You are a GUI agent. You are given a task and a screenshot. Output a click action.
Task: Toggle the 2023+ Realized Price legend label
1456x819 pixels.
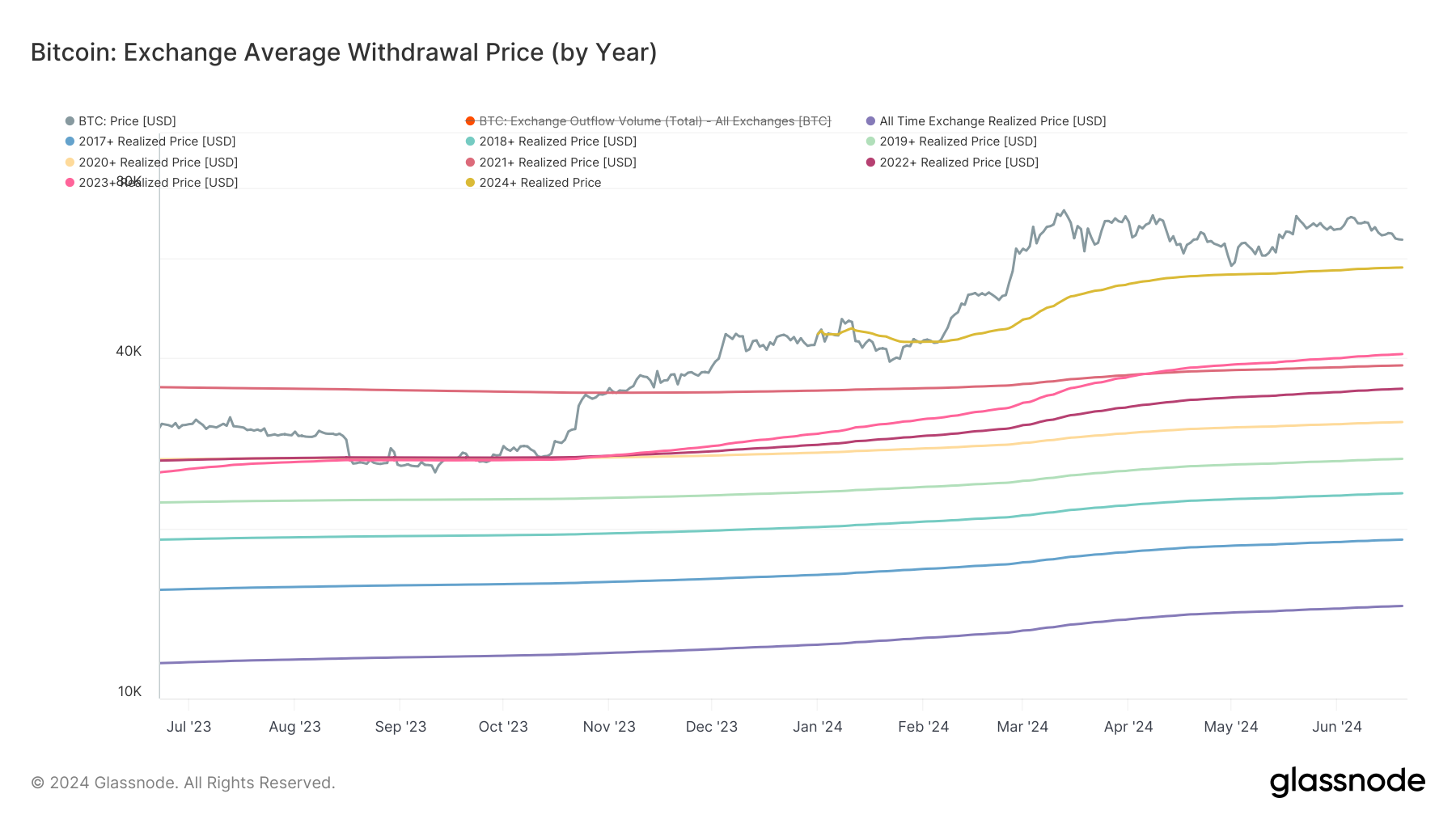point(159,183)
